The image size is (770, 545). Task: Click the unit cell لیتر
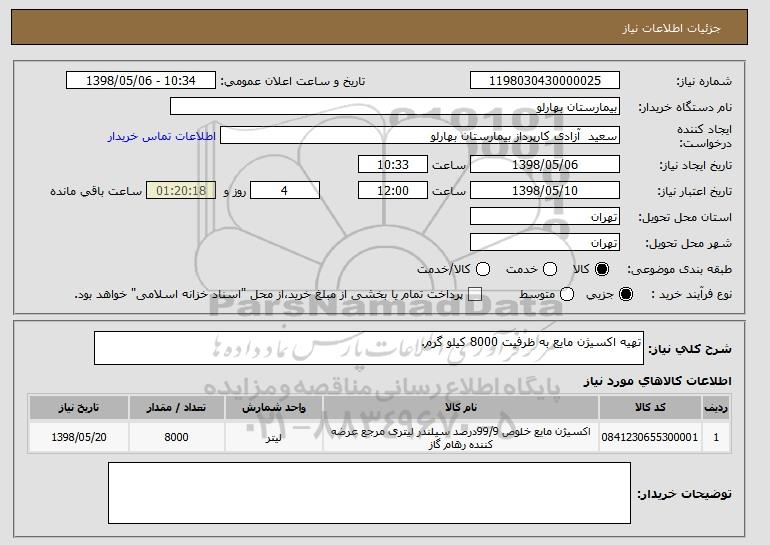(x=274, y=437)
